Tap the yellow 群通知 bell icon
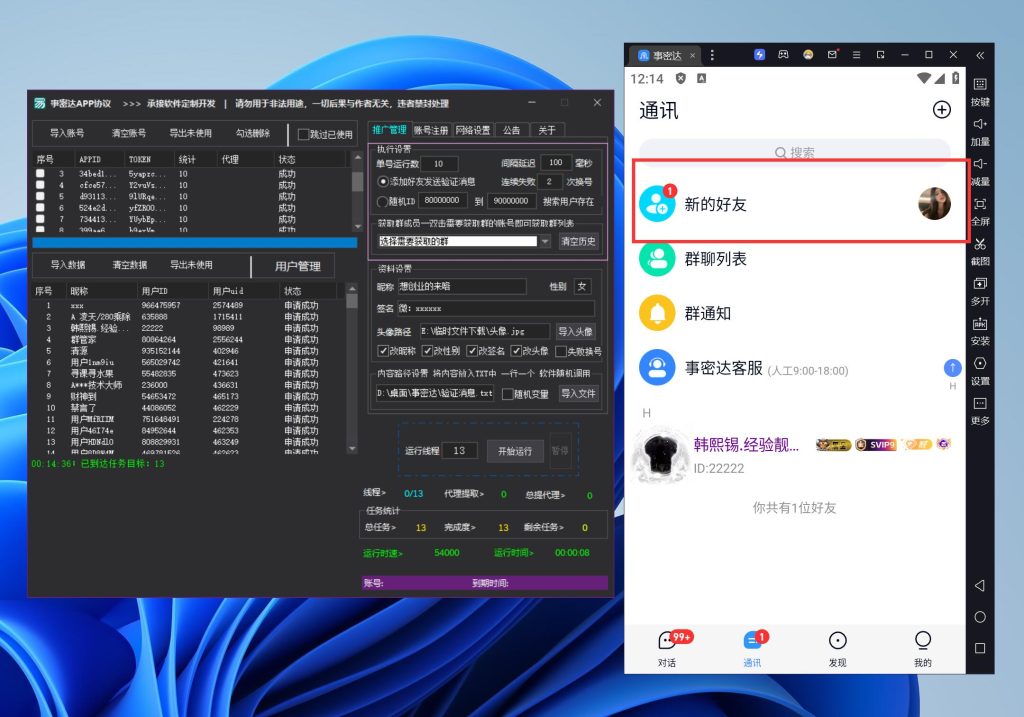 point(657,313)
